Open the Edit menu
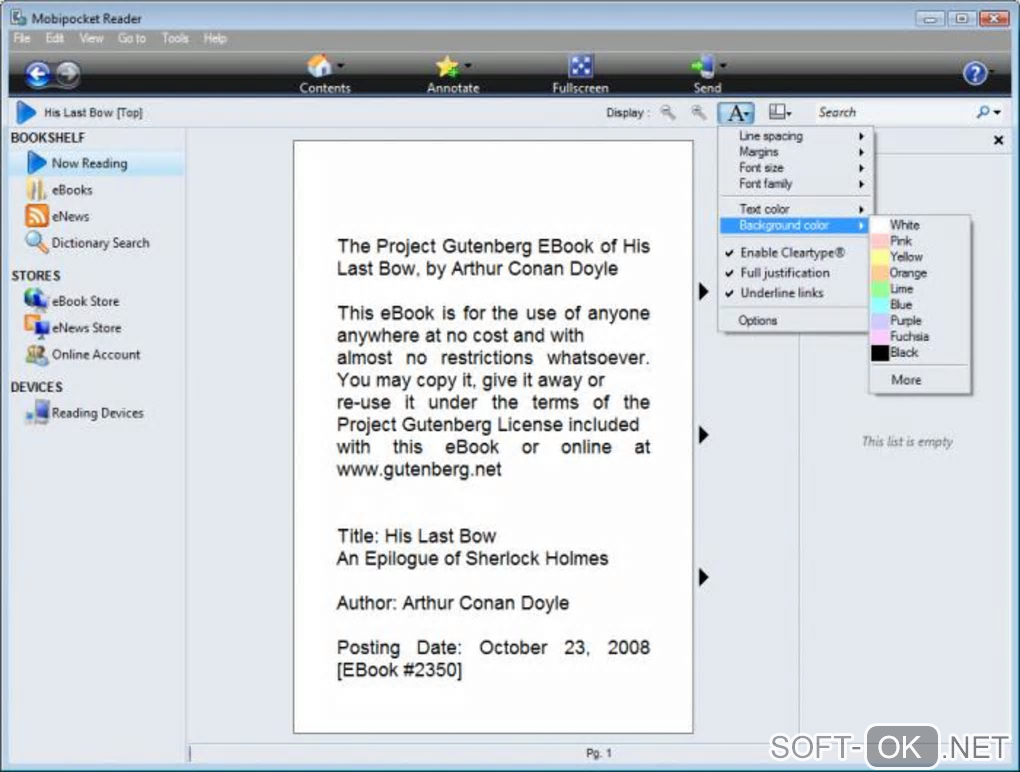1020x772 pixels. [55, 38]
